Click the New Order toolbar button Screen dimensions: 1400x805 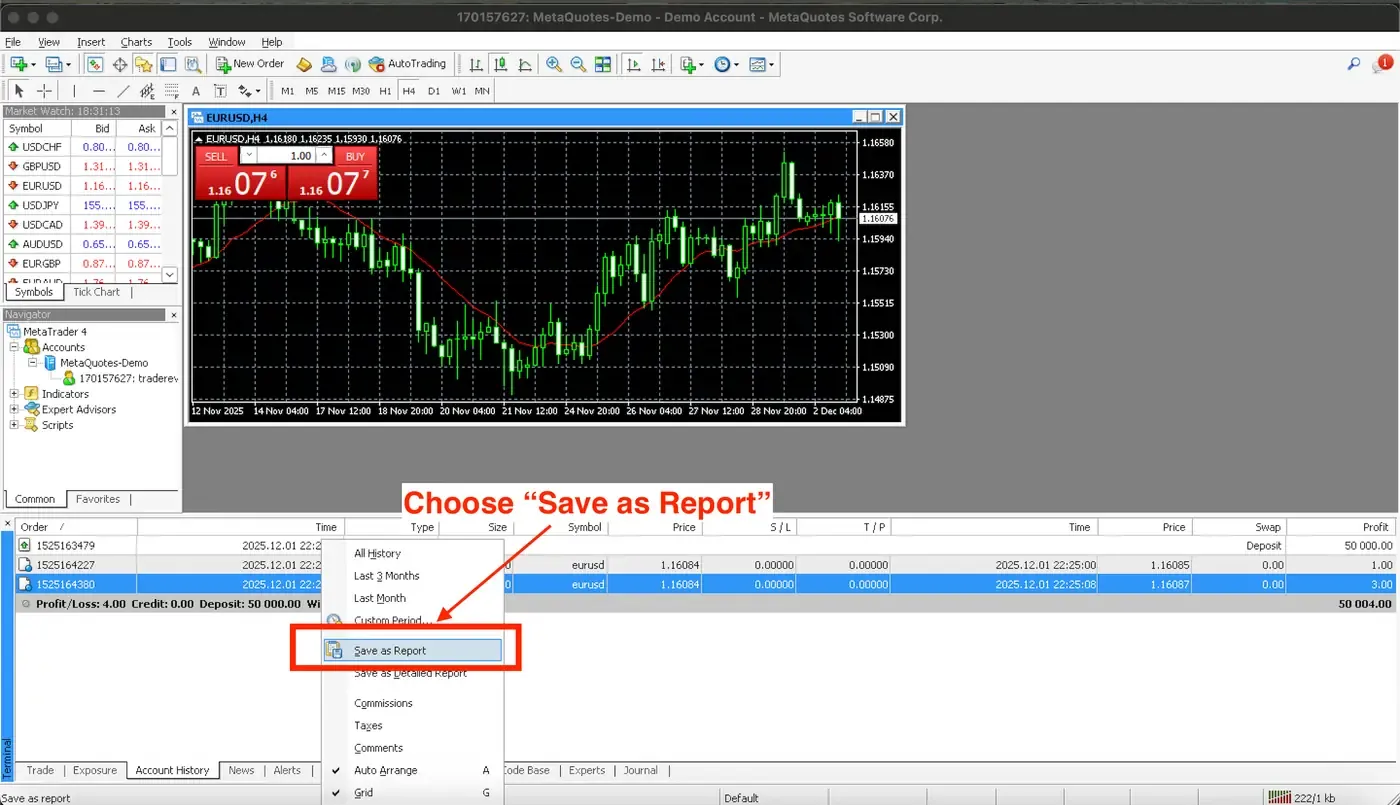(x=251, y=64)
